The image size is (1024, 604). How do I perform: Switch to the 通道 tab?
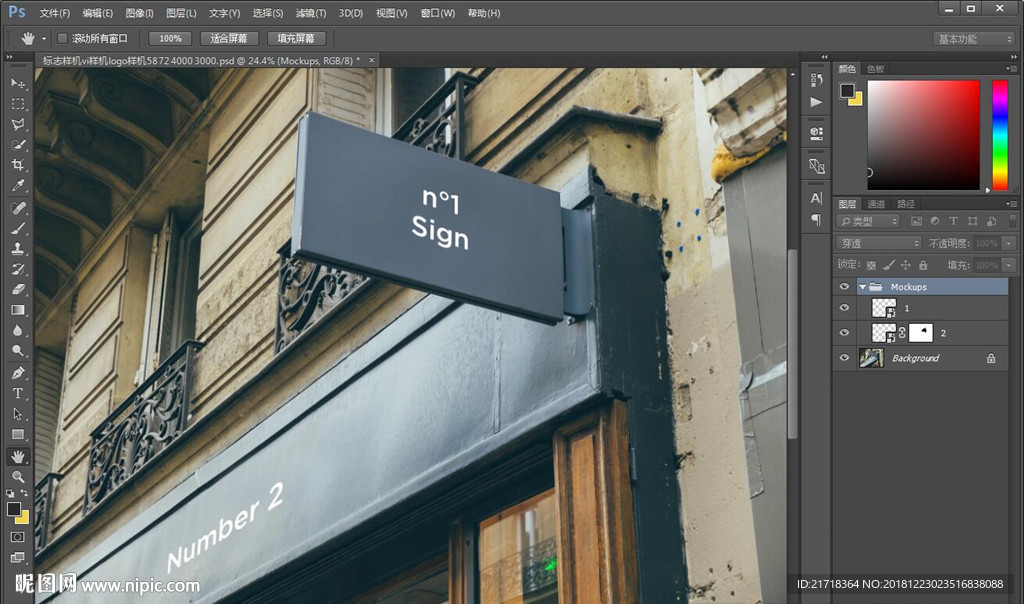point(876,203)
